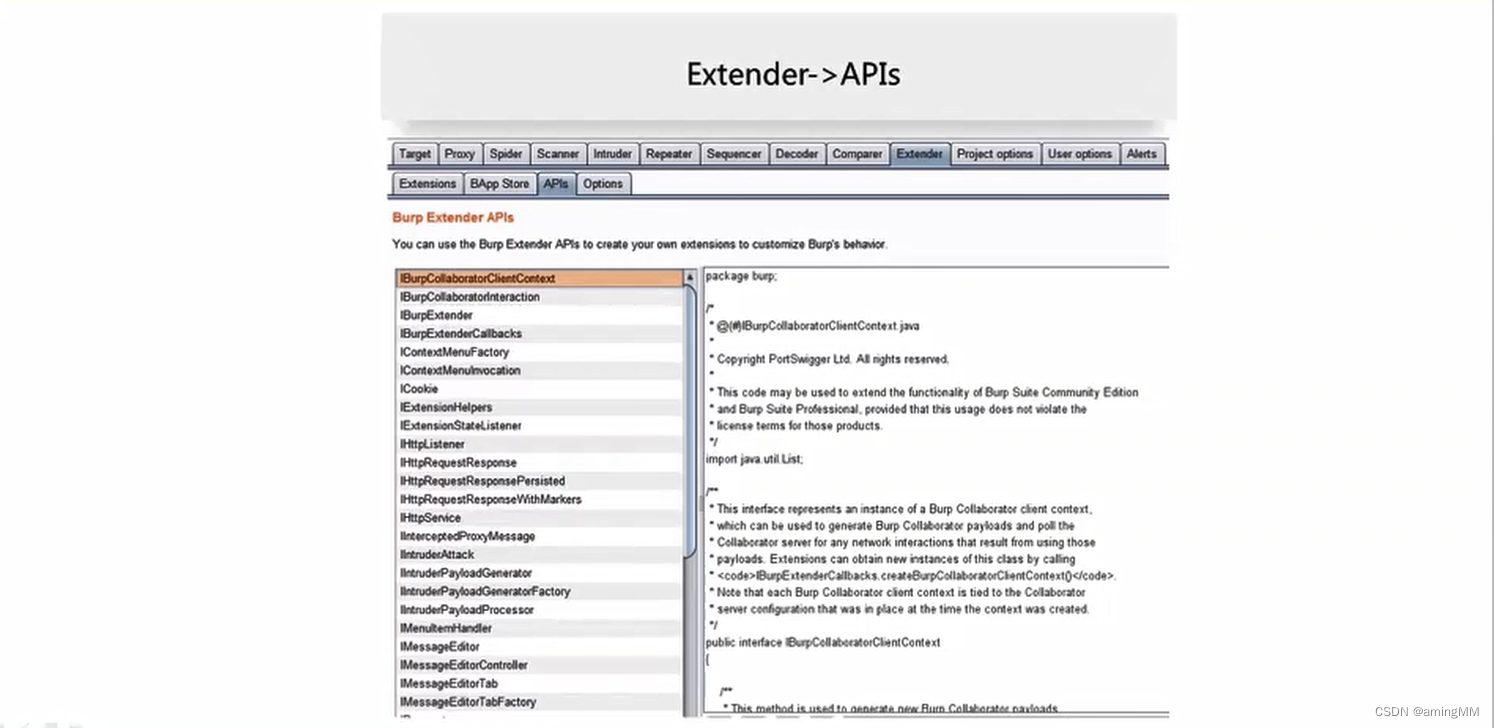This screenshot has height=728, width=1494.
Task: Select the IMessageEditor entry
Action: [x=539, y=647]
